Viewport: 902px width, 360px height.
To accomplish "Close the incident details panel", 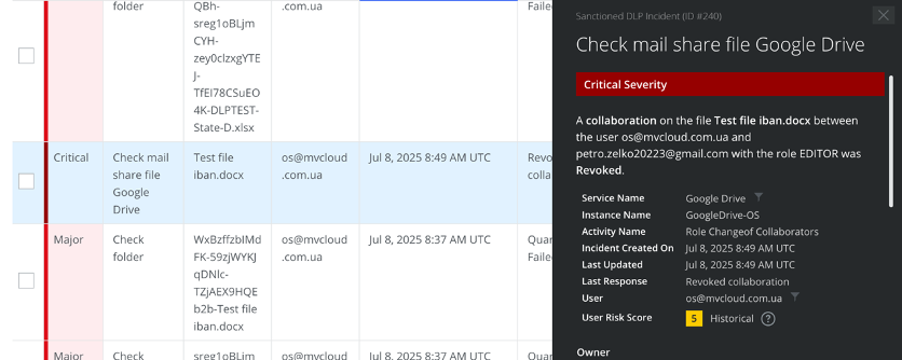I will [882, 15].
